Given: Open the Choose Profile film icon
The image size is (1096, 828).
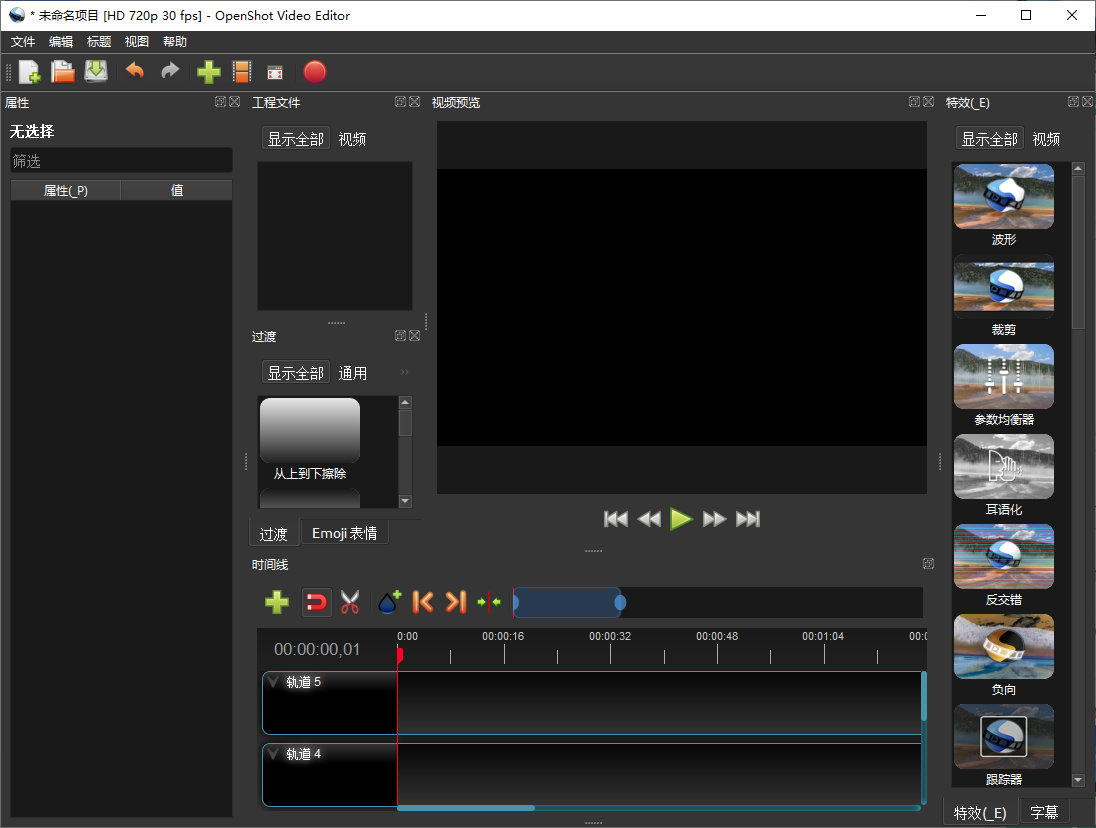Looking at the screenshot, I should point(241,72).
